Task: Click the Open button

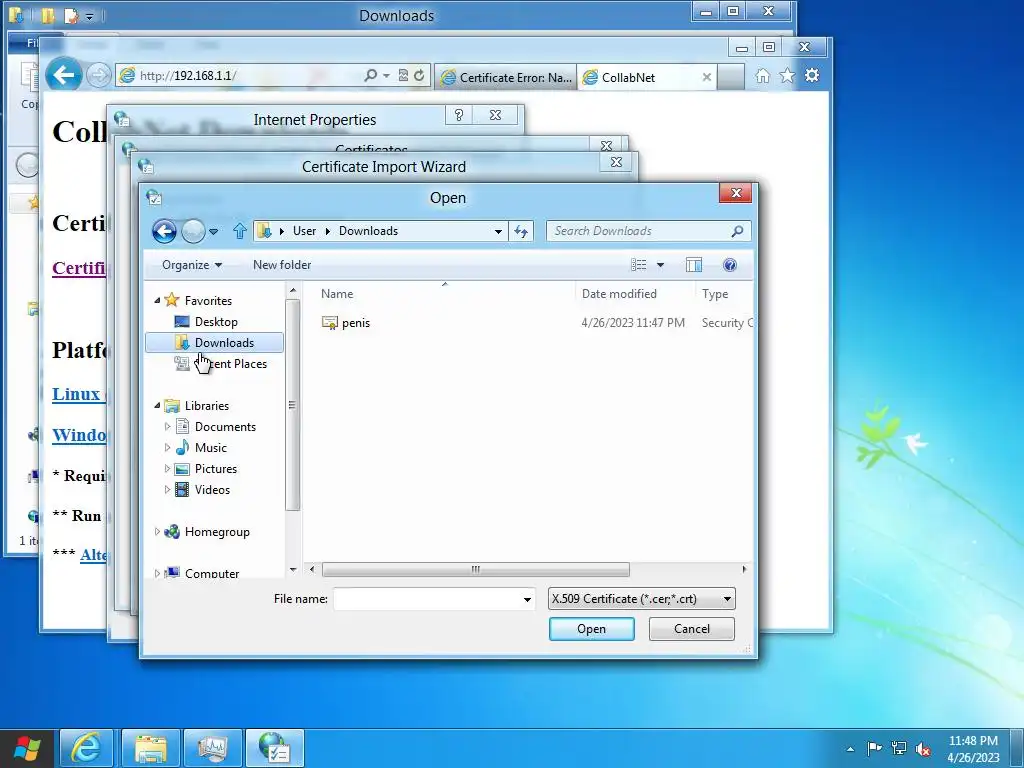Action: point(592,629)
